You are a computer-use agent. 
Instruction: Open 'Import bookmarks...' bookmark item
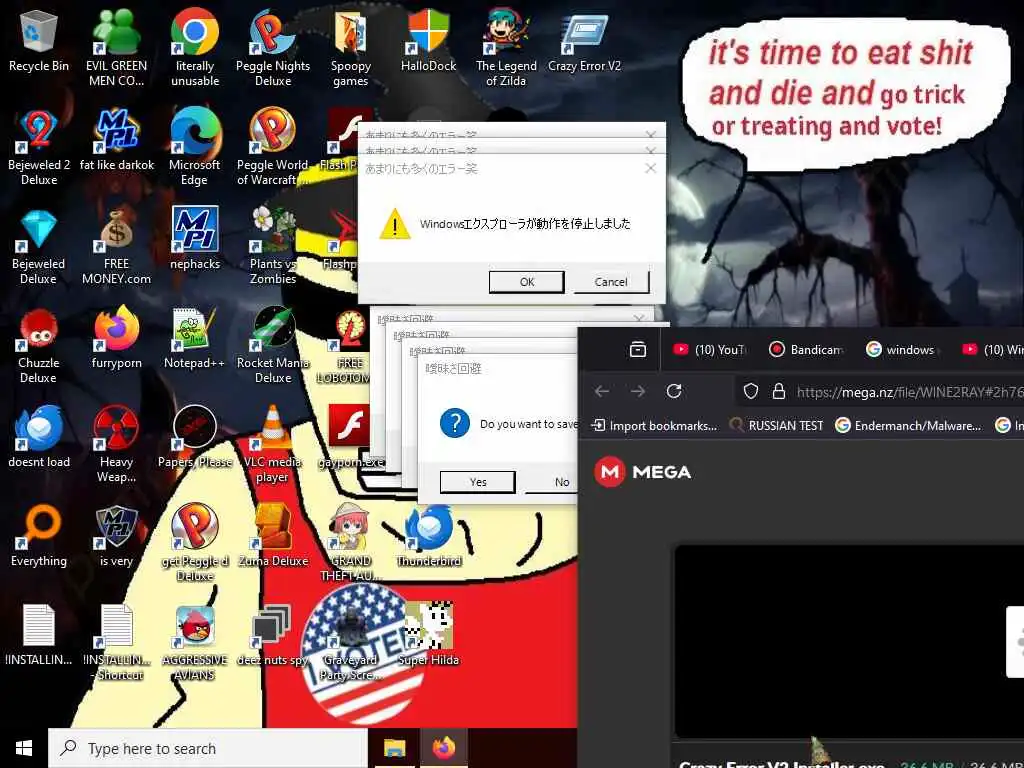pyautogui.click(x=654, y=426)
